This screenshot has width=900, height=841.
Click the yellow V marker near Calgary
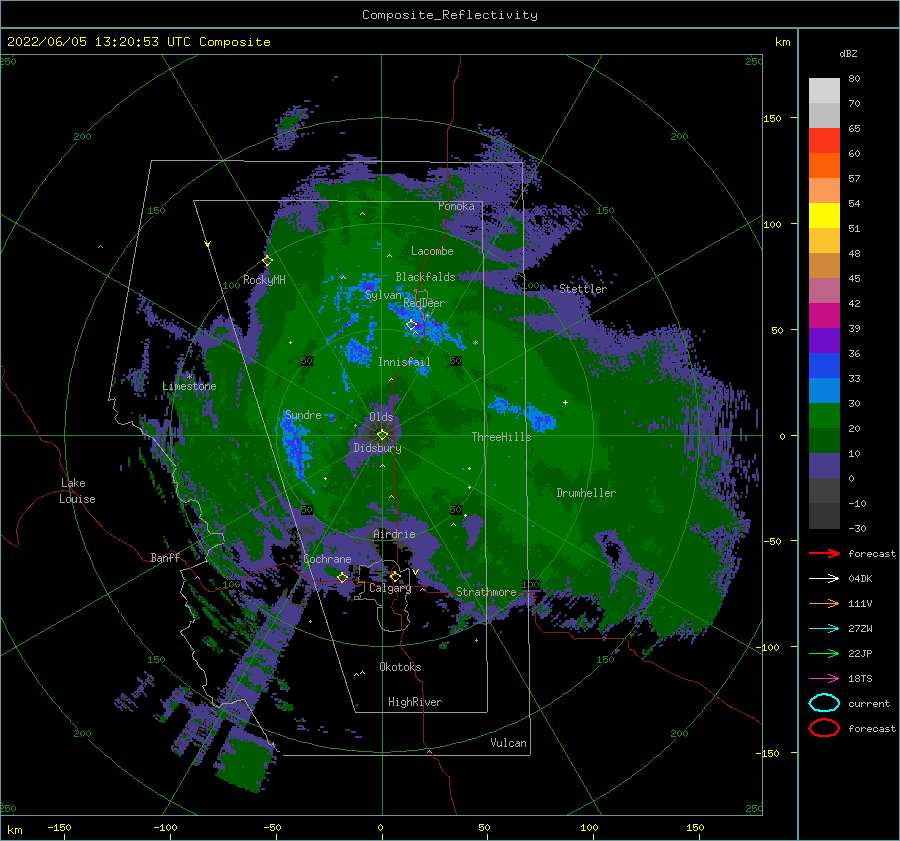[416, 572]
